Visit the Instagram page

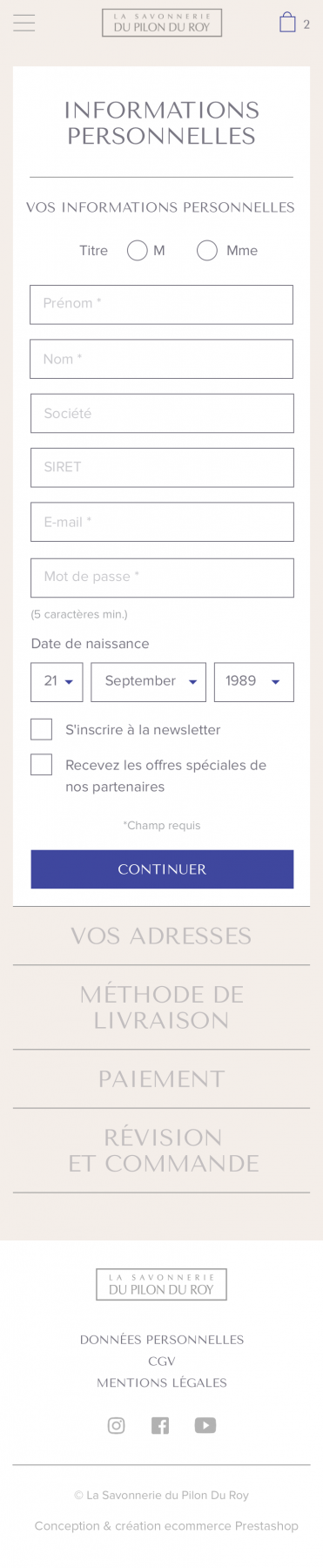coord(117,1425)
